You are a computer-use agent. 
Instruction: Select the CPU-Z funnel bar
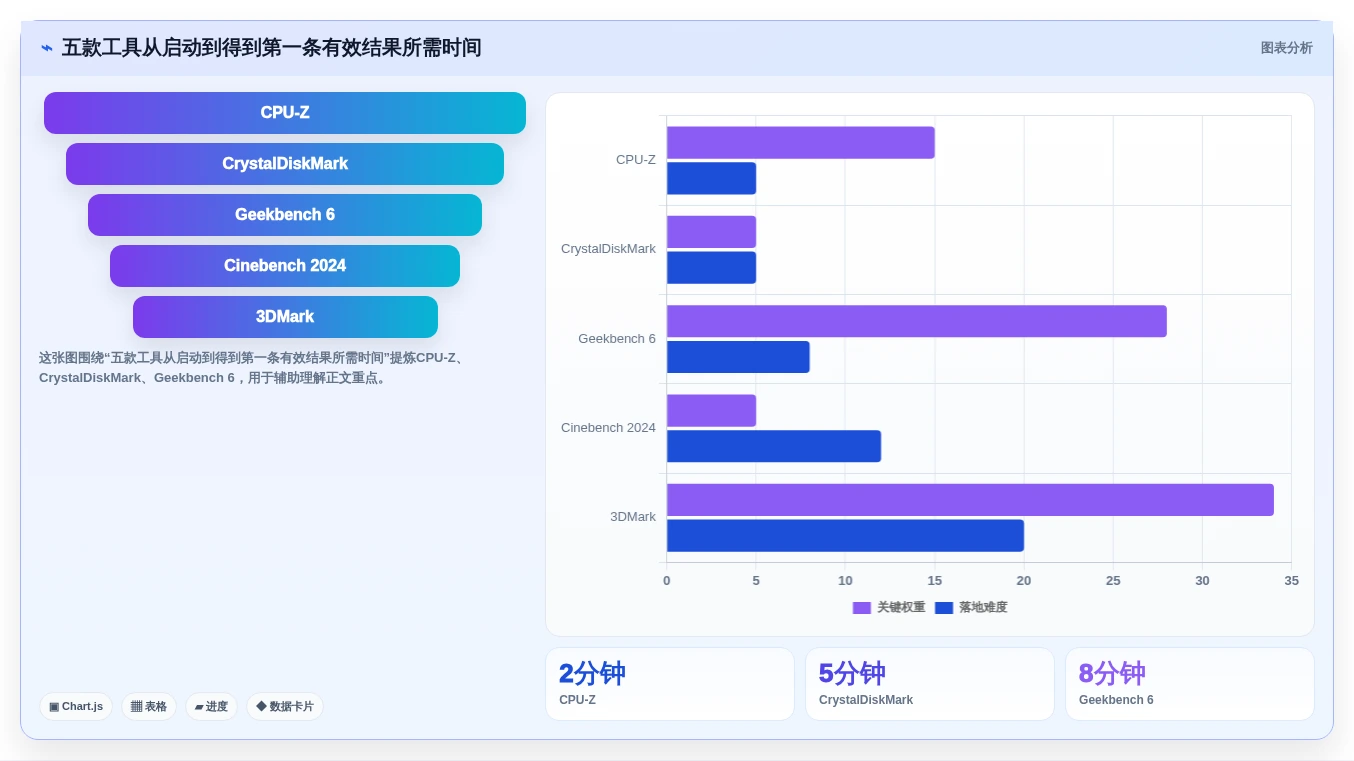click(285, 113)
